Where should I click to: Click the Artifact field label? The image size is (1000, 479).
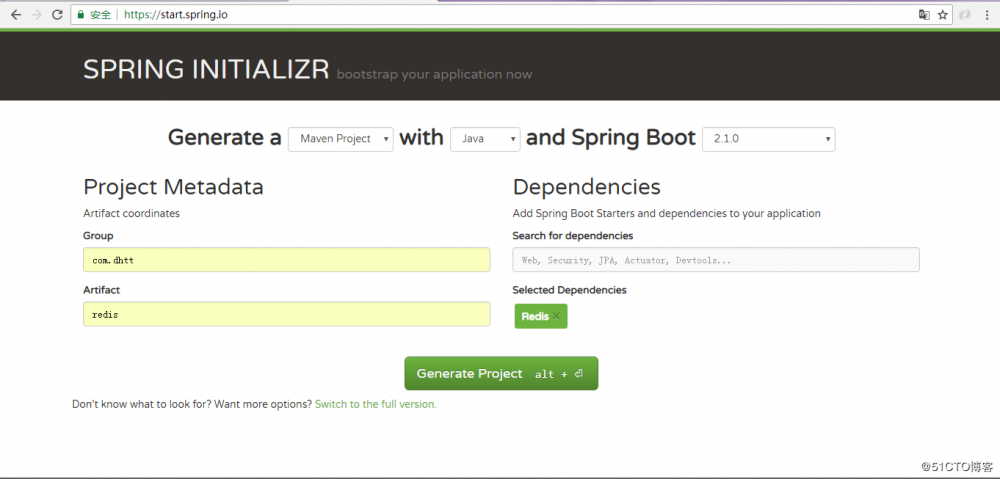(101, 290)
